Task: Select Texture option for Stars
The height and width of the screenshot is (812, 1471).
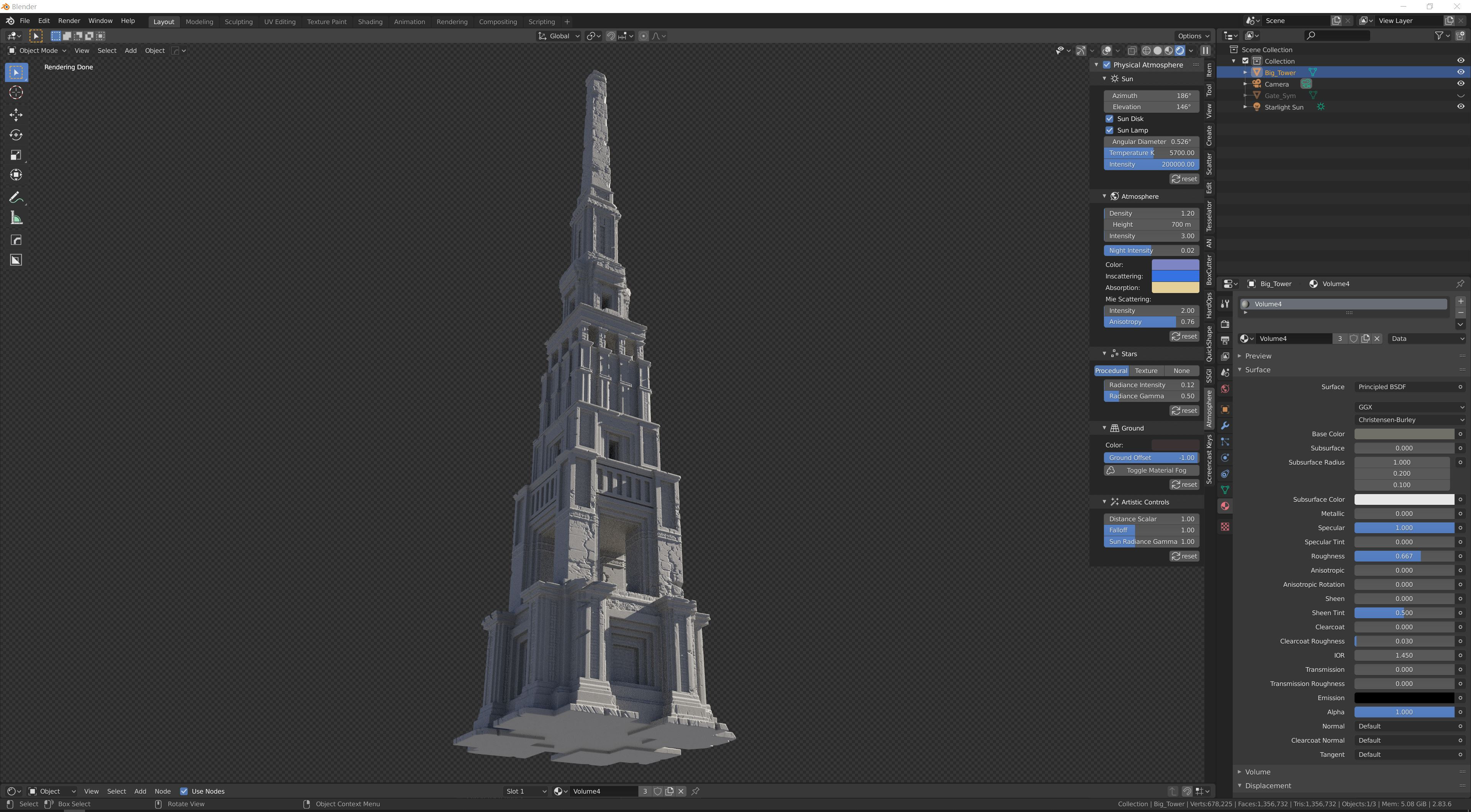Action: click(x=1145, y=371)
